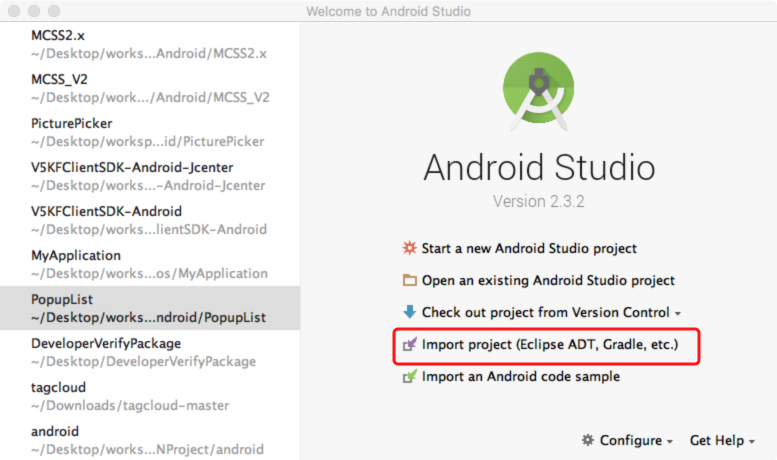The height and width of the screenshot is (460, 777).
Task: Open an existing Android Studio project
Action: click(548, 281)
